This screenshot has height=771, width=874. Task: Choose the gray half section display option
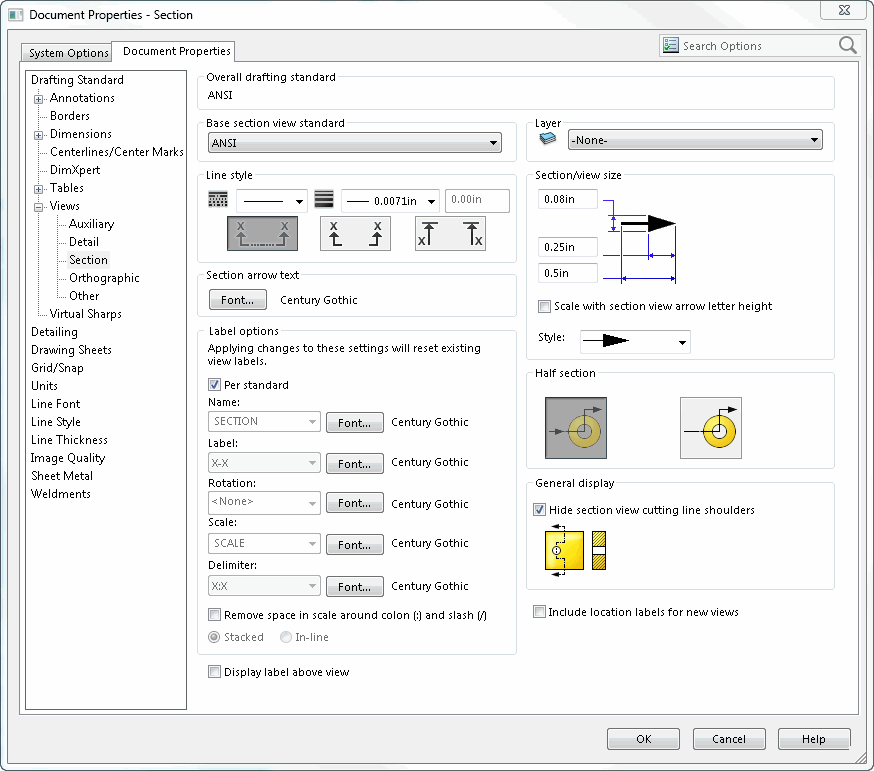coord(576,428)
